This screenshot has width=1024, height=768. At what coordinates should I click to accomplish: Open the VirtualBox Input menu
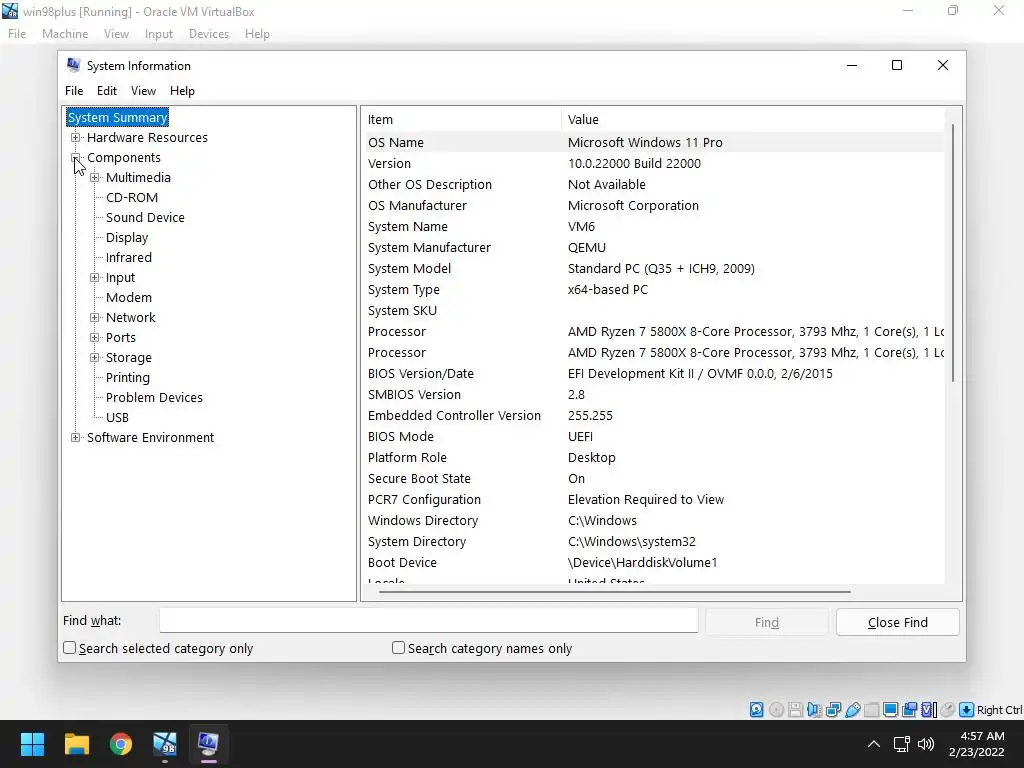[x=159, y=34]
